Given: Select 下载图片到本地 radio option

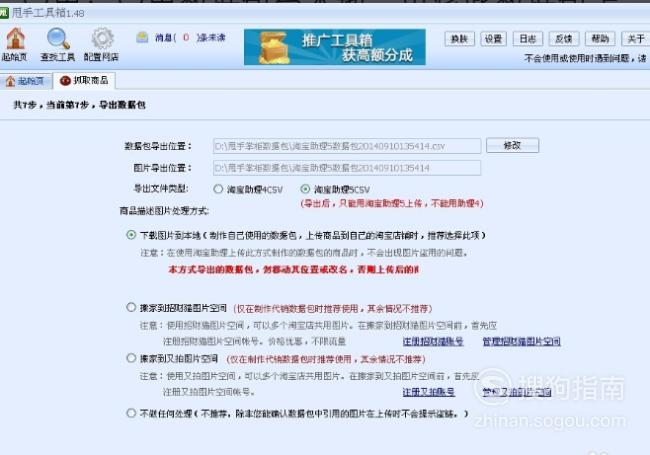Looking at the screenshot, I should coord(131,235).
